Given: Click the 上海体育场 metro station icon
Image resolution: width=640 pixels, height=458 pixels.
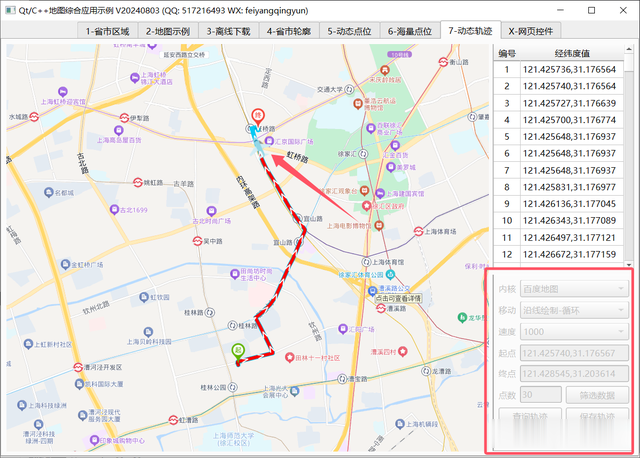Looking at the screenshot, I should [418, 231].
